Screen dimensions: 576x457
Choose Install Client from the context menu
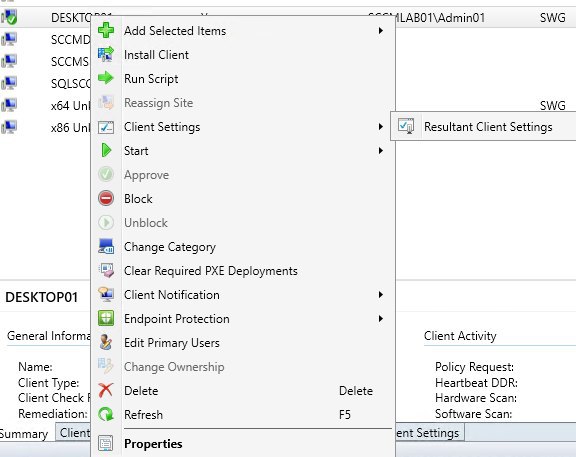pos(242,55)
